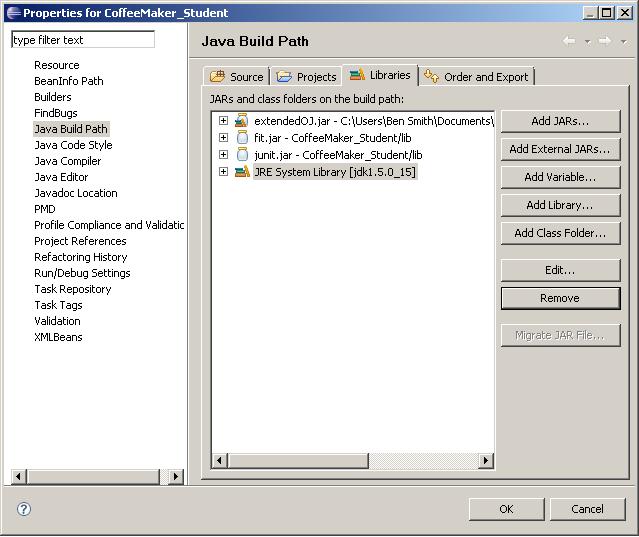Click the junit.jar jar icon
The width and height of the screenshot is (639, 537).
click(x=241, y=155)
